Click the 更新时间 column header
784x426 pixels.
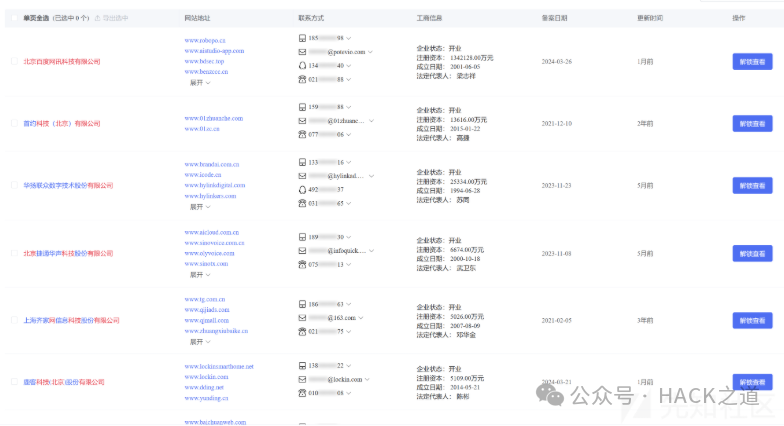tap(650, 18)
